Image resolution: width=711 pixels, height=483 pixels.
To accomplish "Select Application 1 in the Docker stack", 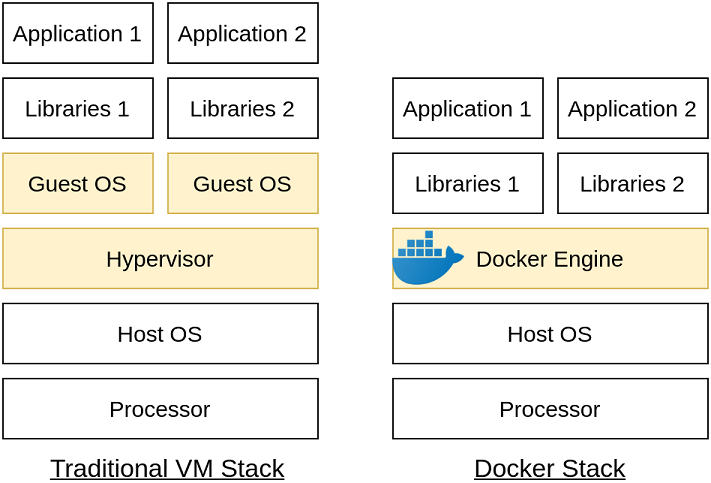I will click(467, 108).
